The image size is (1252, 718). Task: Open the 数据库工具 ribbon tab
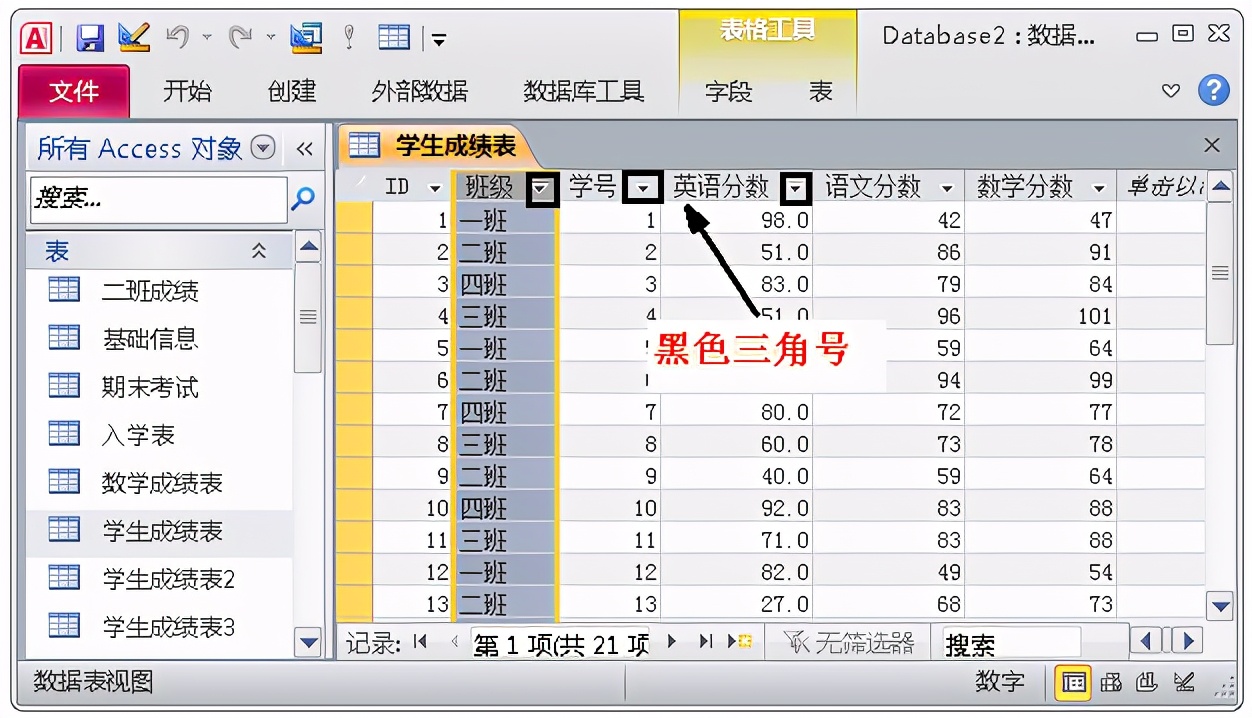click(x=584, y=92)
